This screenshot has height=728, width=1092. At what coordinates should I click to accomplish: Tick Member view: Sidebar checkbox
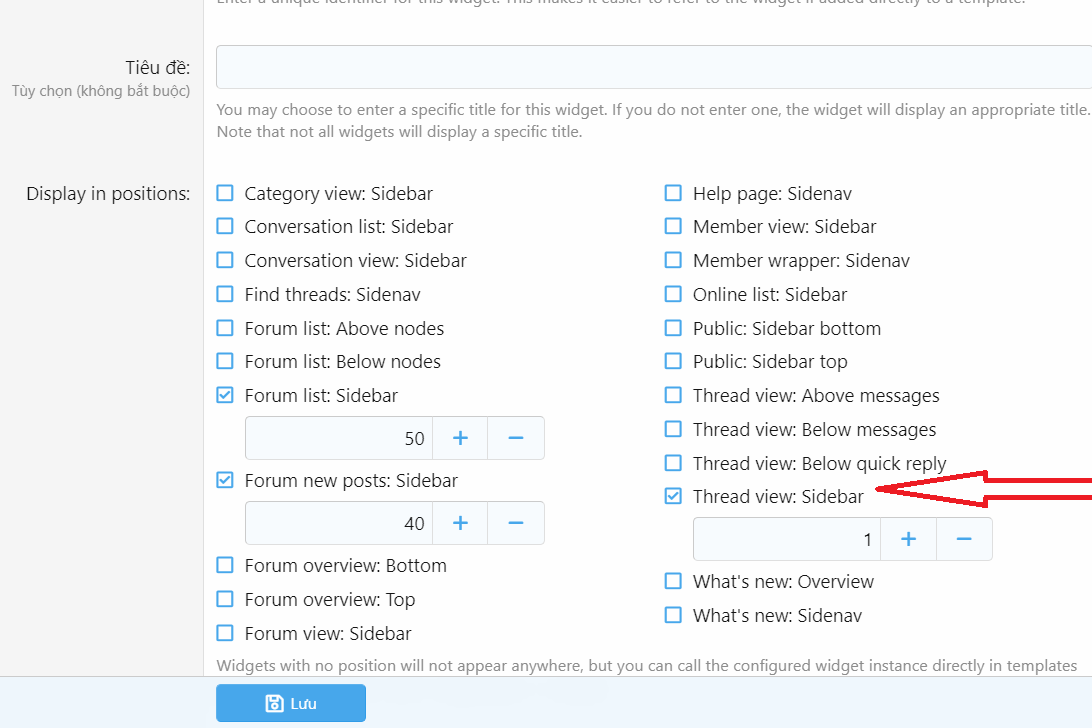[673, 227]
